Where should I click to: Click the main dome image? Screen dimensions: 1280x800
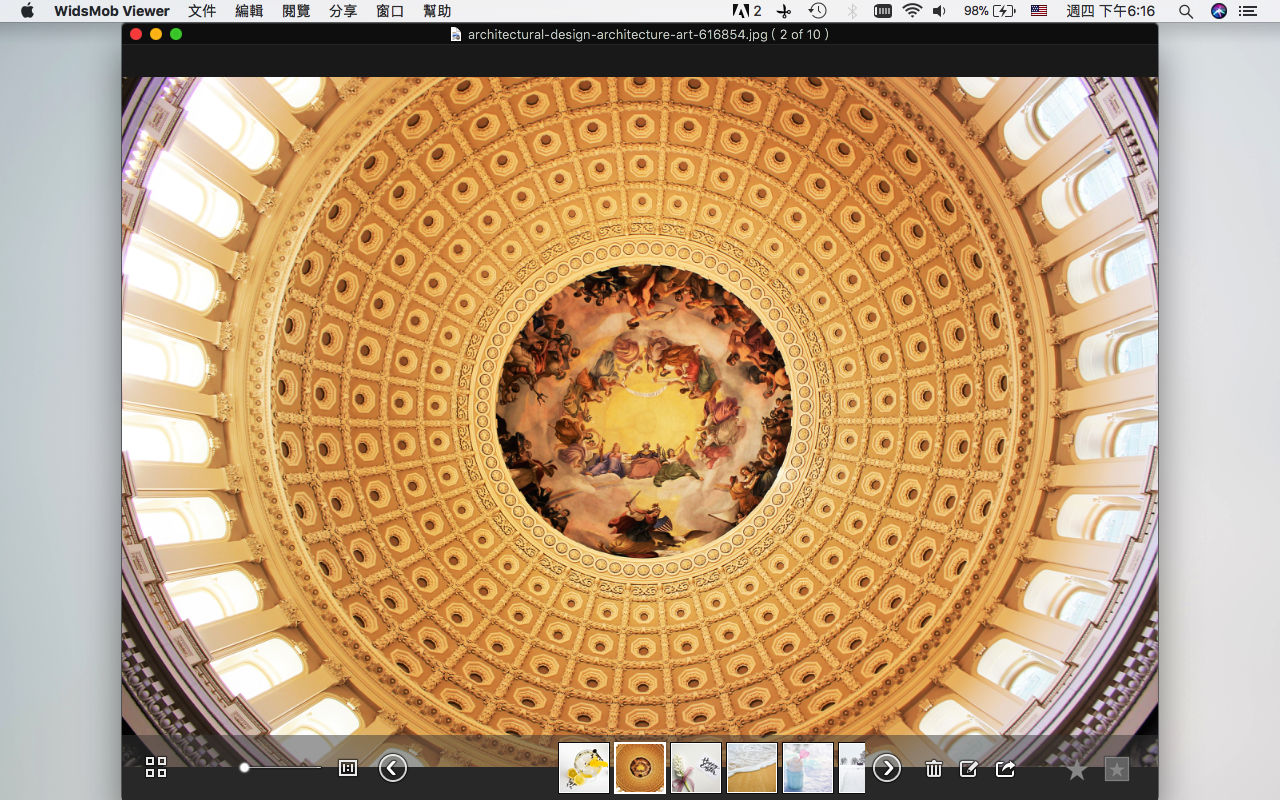[x=640, y=422]
